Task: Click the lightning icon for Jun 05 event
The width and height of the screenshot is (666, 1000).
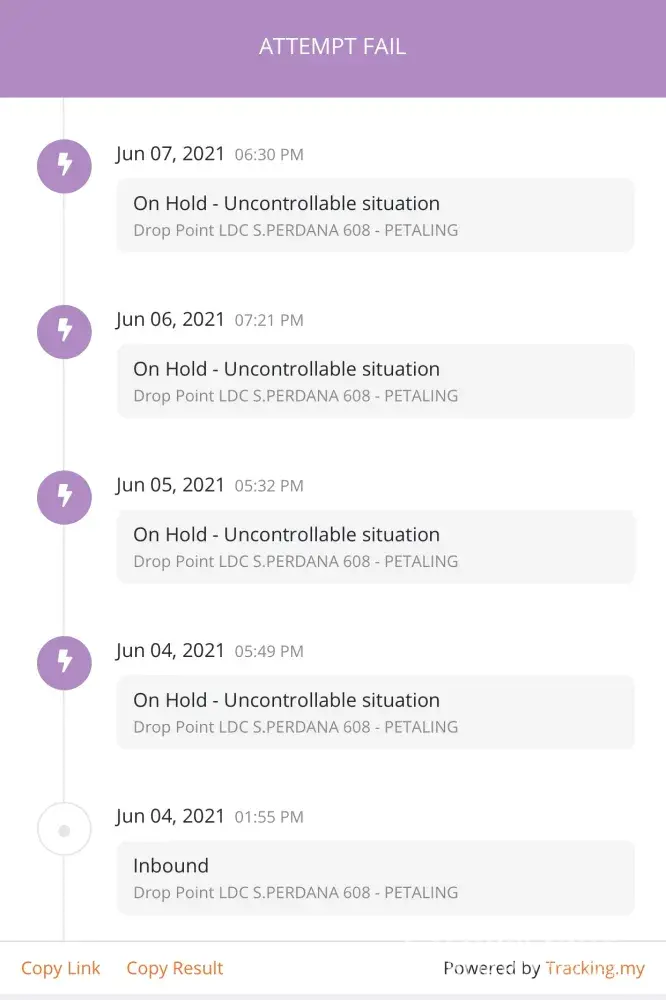Action: 64,496
